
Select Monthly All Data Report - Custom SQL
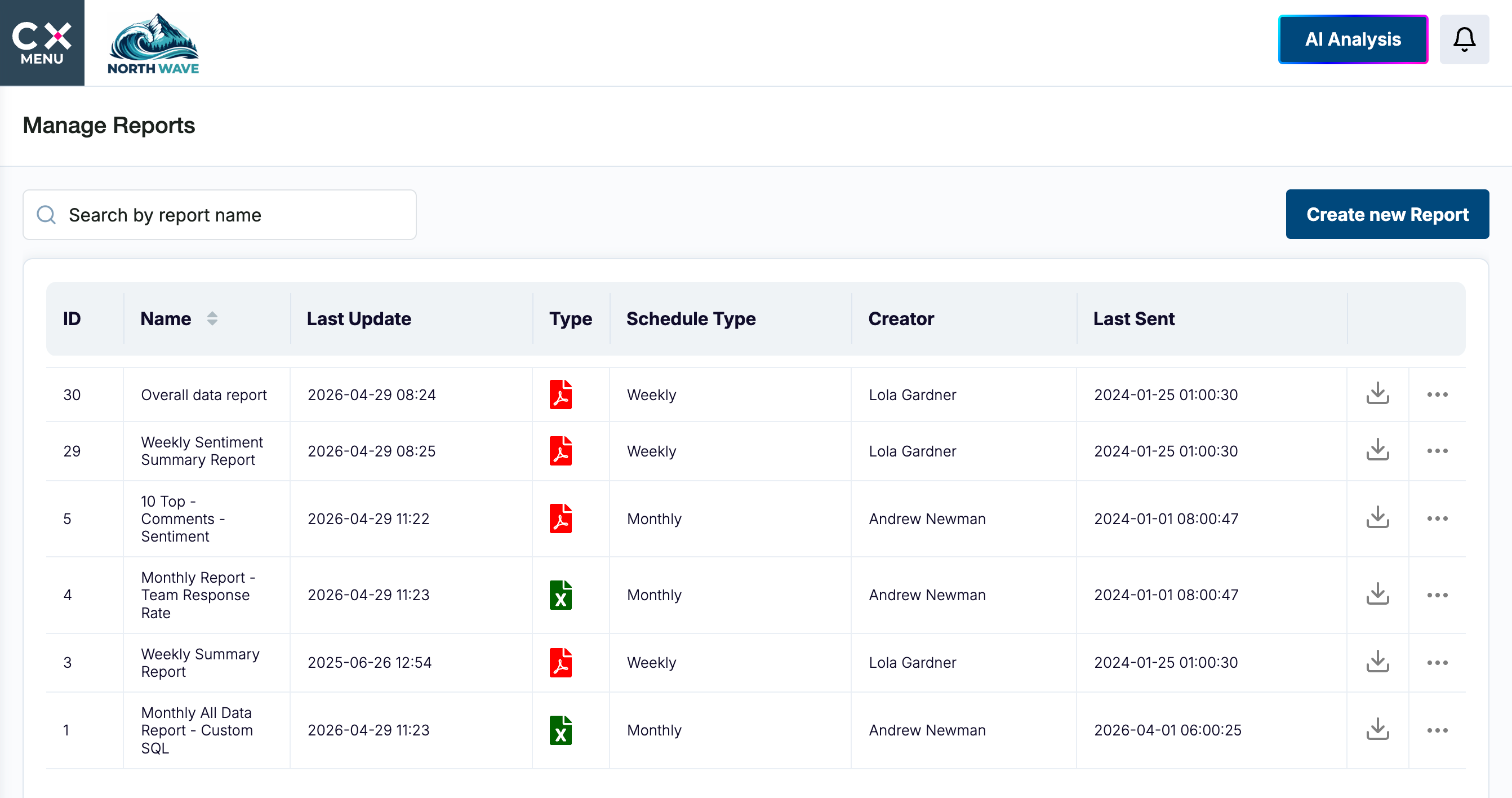pyautogui.click(x=197, y=730)
